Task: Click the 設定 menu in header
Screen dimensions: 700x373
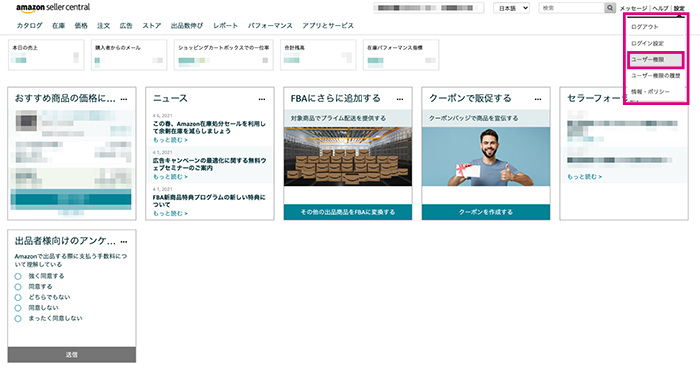Action: click(x=679, y=8)
